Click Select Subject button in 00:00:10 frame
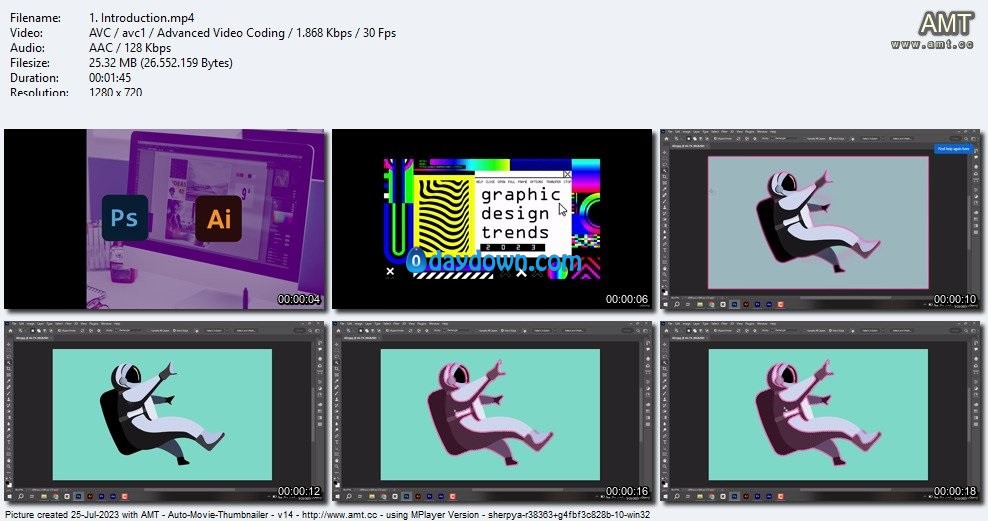 coord(870,139)
